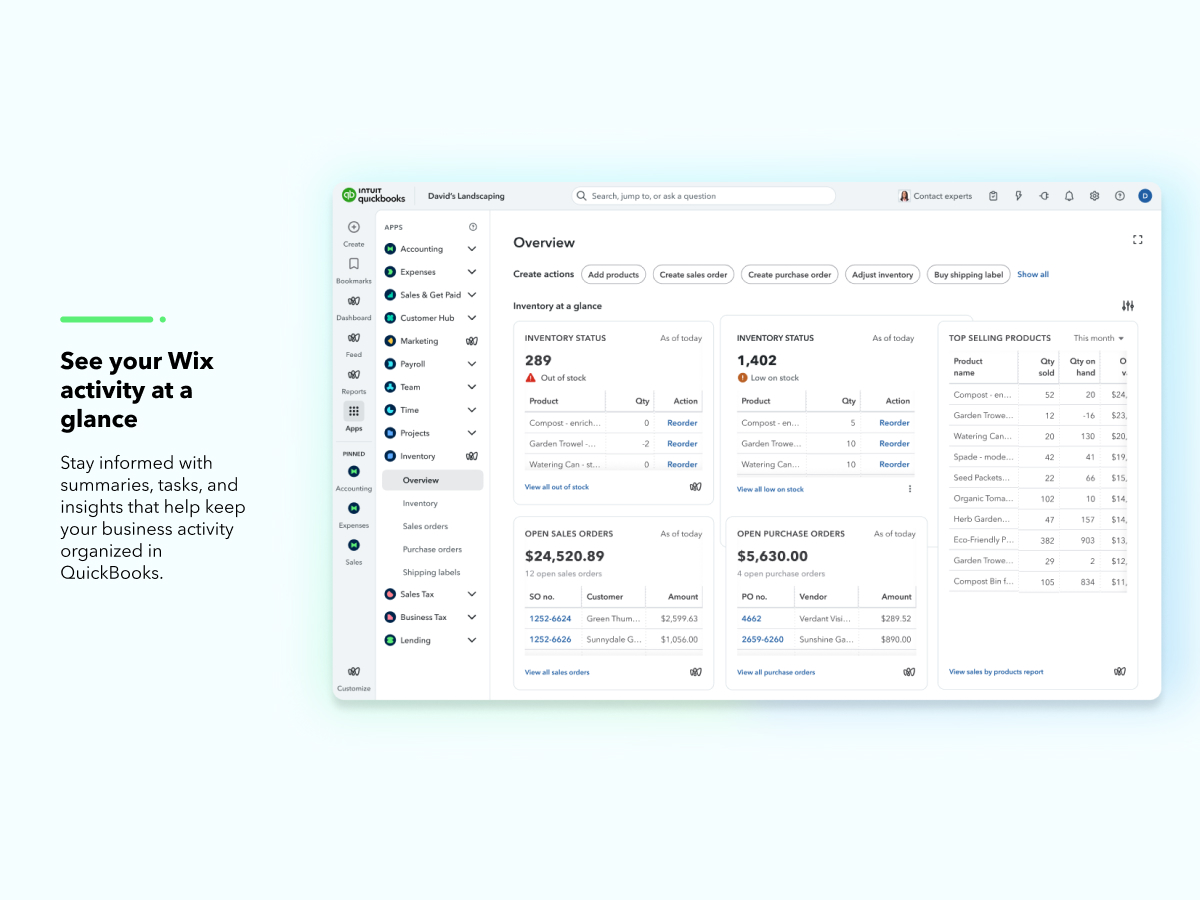1200x900 pixels.
Task: Open sales order 1252-6624
Action: coord(550,619)
